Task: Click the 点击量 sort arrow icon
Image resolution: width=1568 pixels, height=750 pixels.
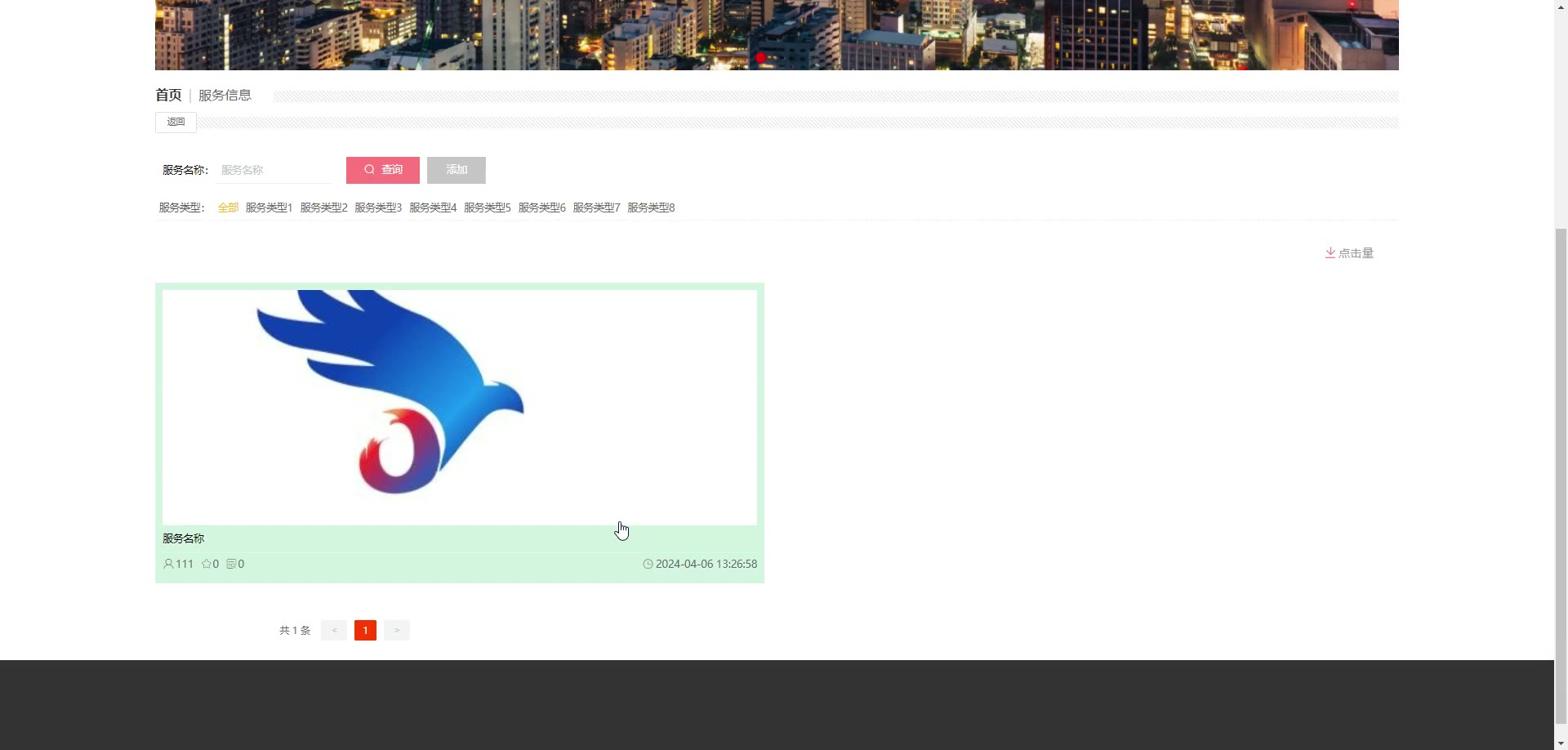Action: click(1330, 253)
